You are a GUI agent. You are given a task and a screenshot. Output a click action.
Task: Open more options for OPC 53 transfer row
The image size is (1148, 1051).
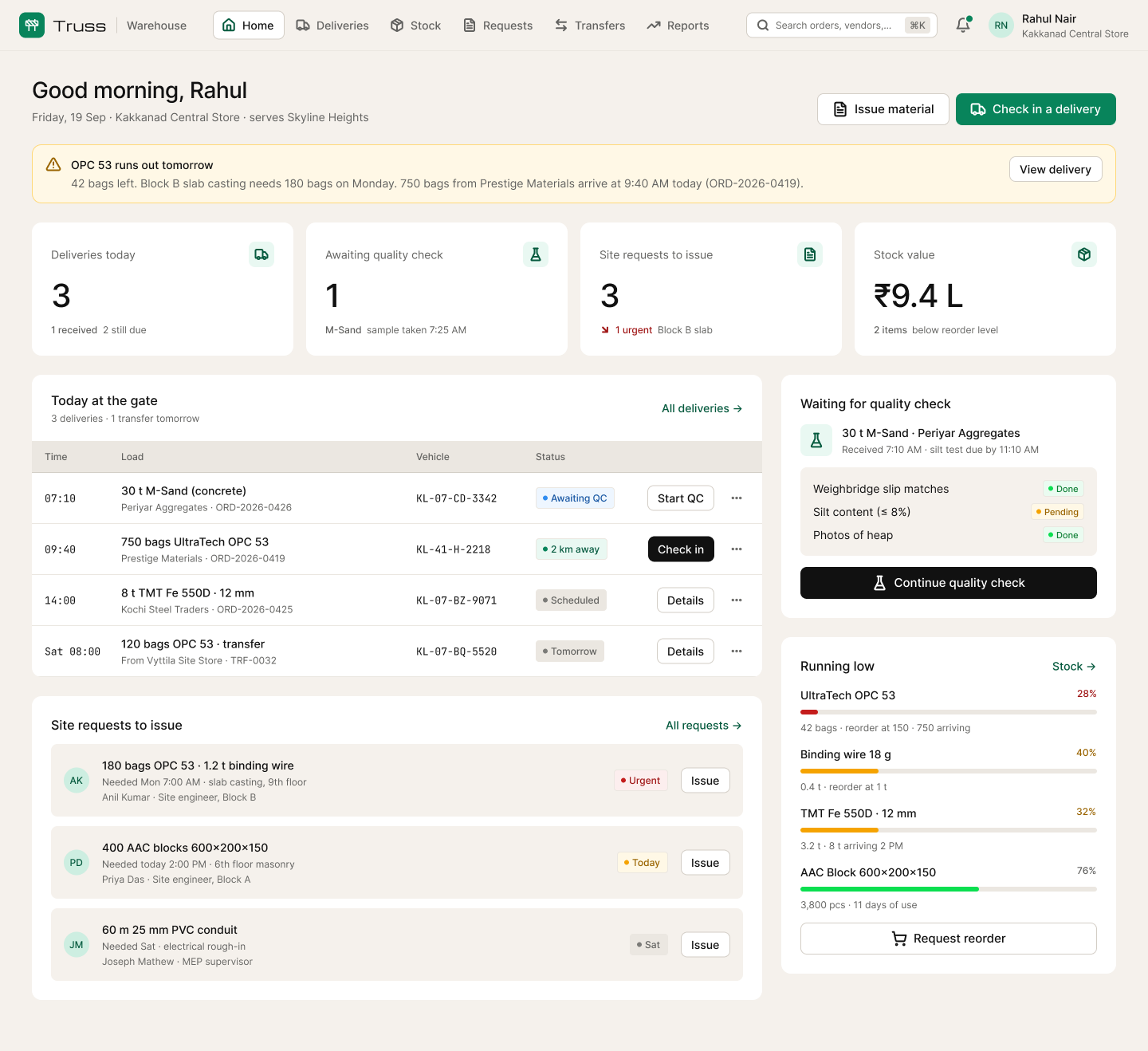737,651
